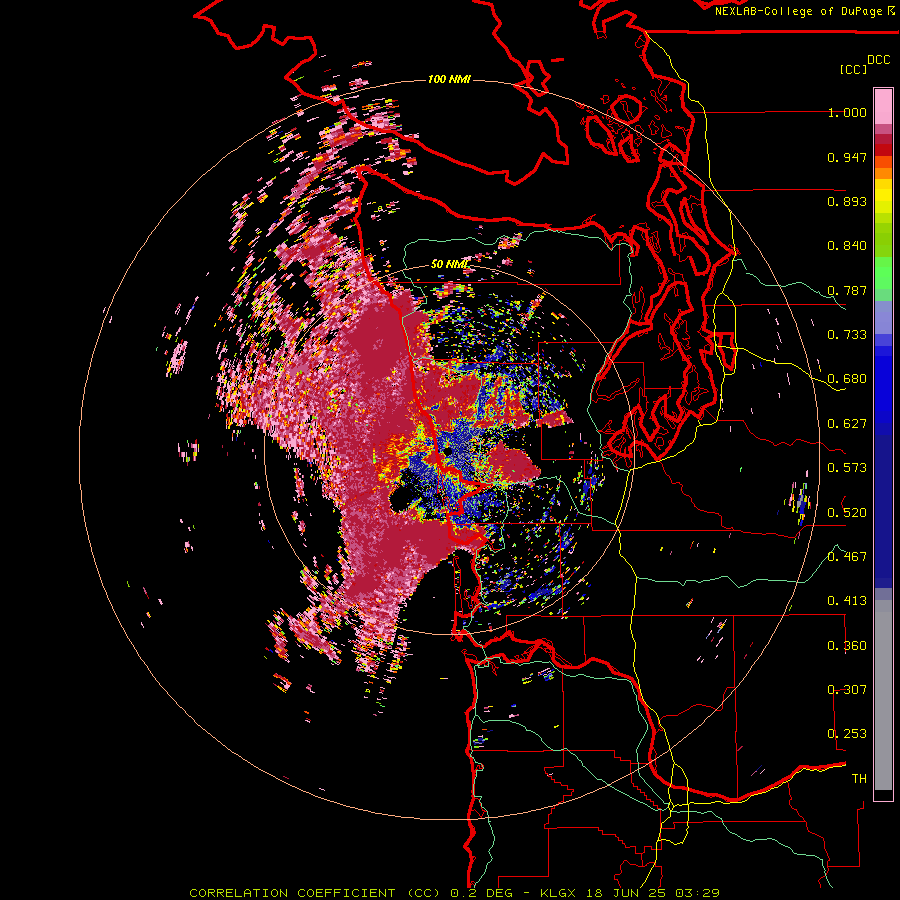Viewport: 900px width, 900px height.
Task: Click the 100 NMI range ring label
Action: click(x=449, y=79)
